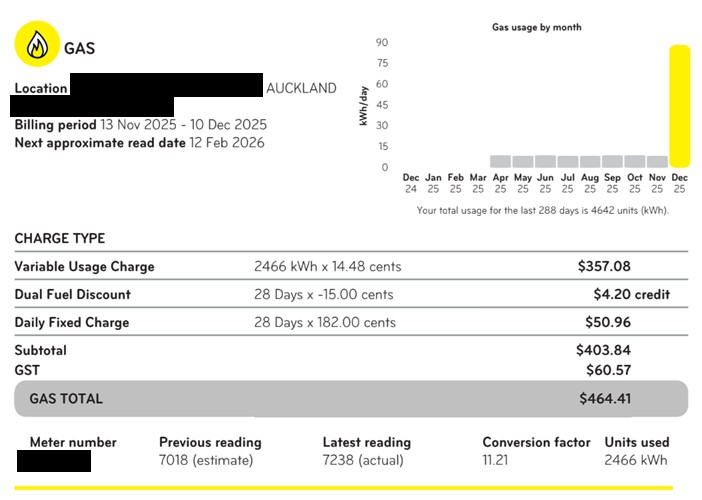
Task: Click the Units used value 2466 kWh
Action: (636, 461)
